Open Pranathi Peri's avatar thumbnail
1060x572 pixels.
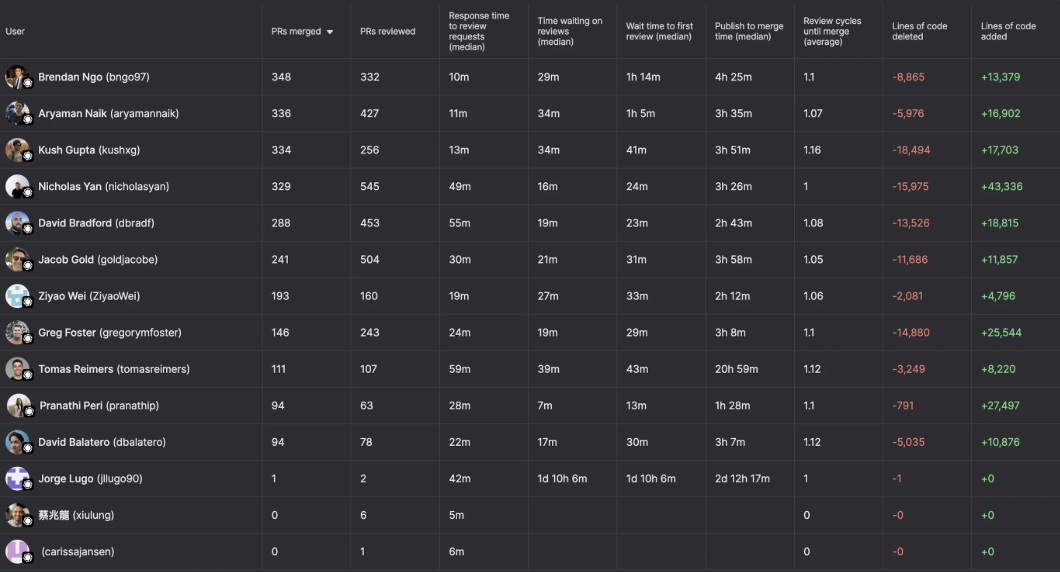click(17, 405)
